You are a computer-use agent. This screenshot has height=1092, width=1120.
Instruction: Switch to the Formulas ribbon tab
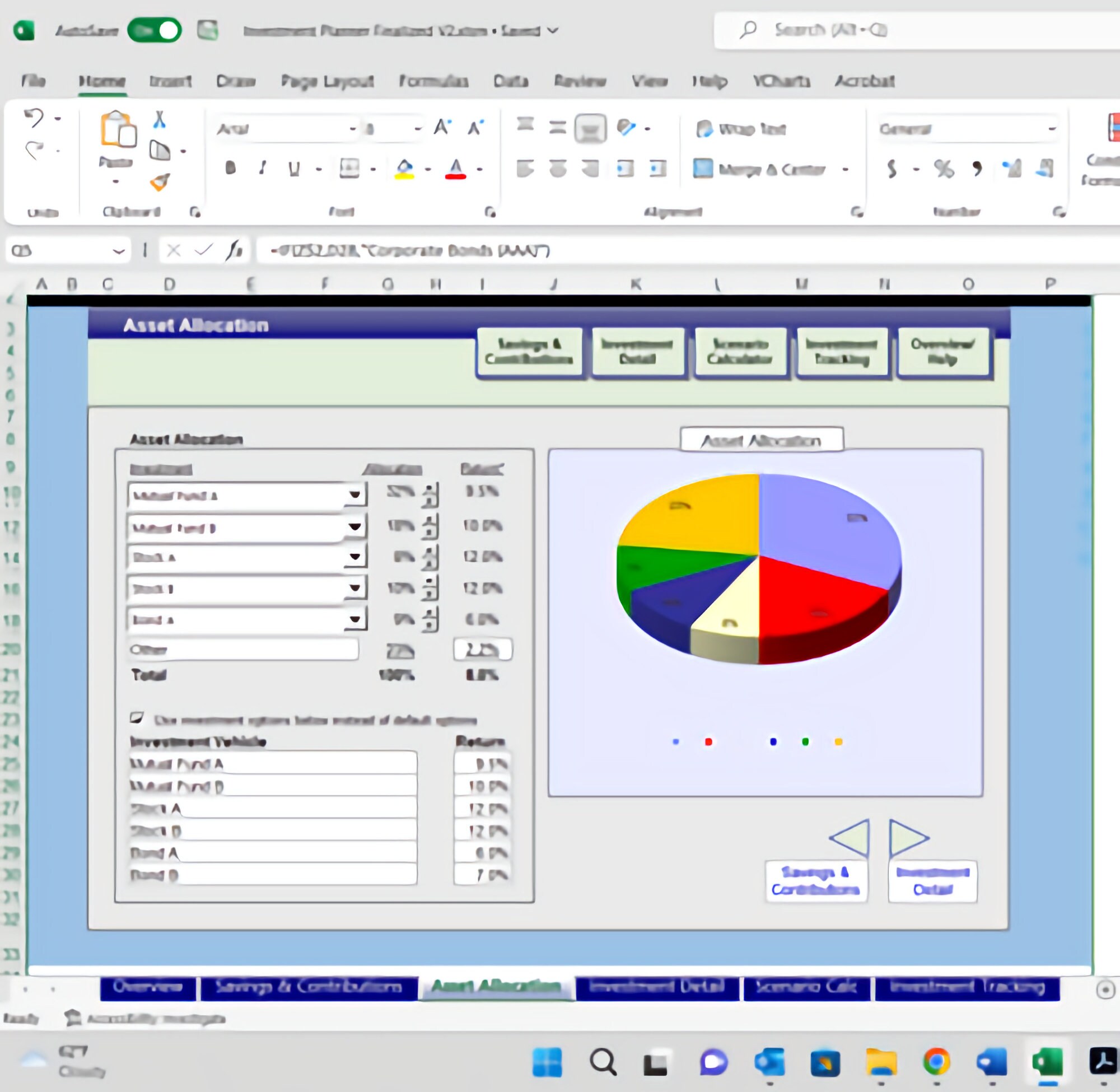[433, 81]
